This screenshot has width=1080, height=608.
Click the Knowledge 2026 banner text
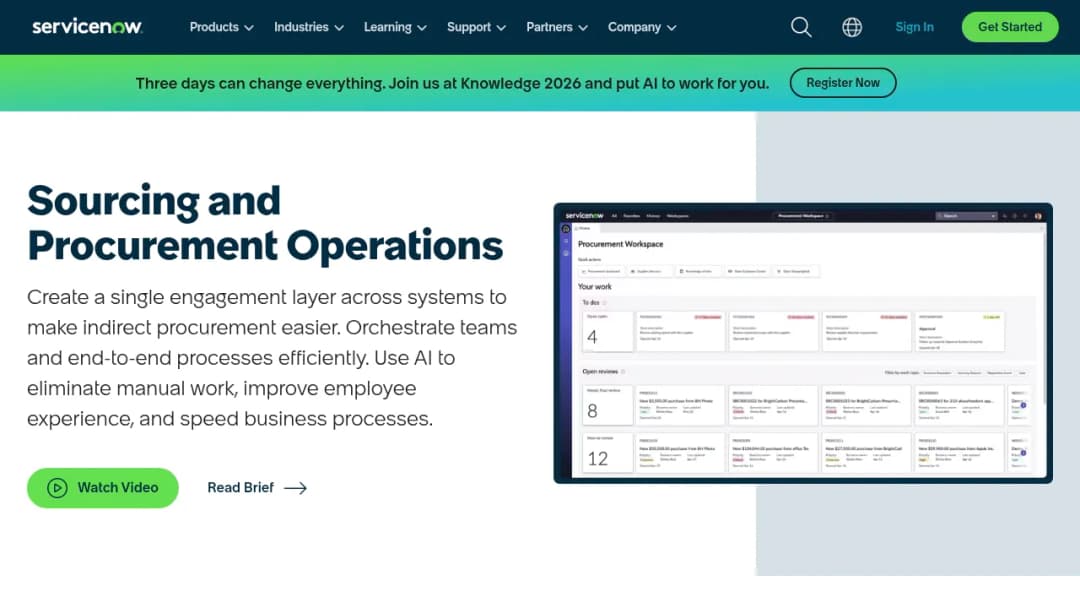point(452,83)
